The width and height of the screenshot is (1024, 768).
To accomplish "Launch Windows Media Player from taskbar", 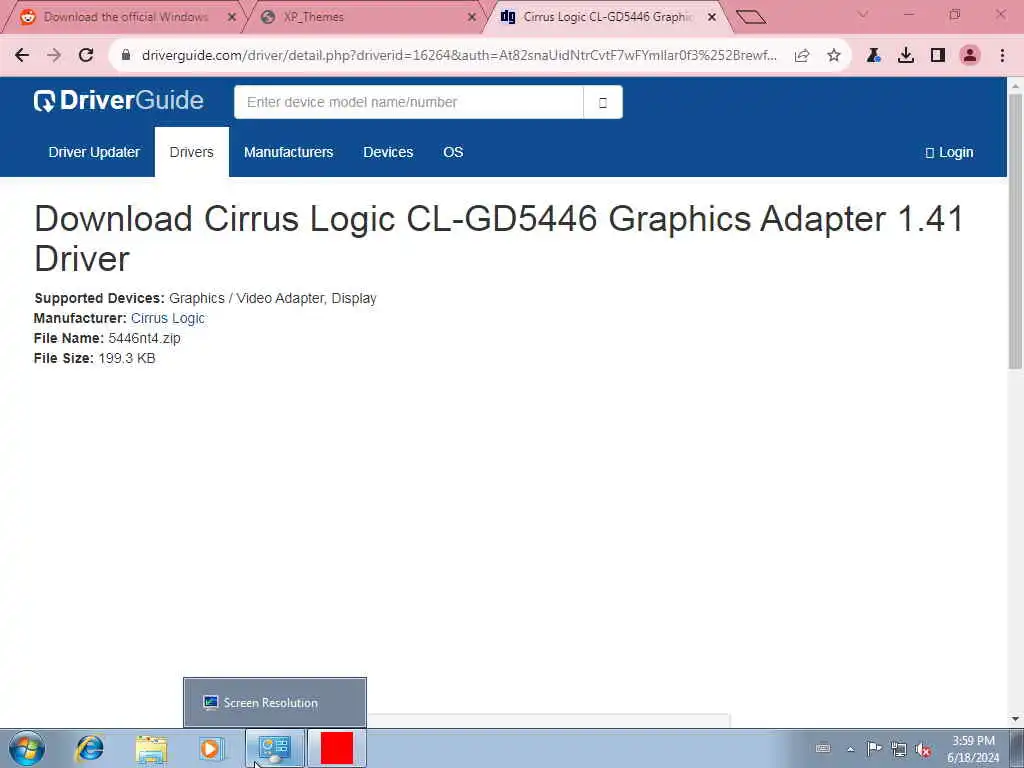I will [211, 748].
